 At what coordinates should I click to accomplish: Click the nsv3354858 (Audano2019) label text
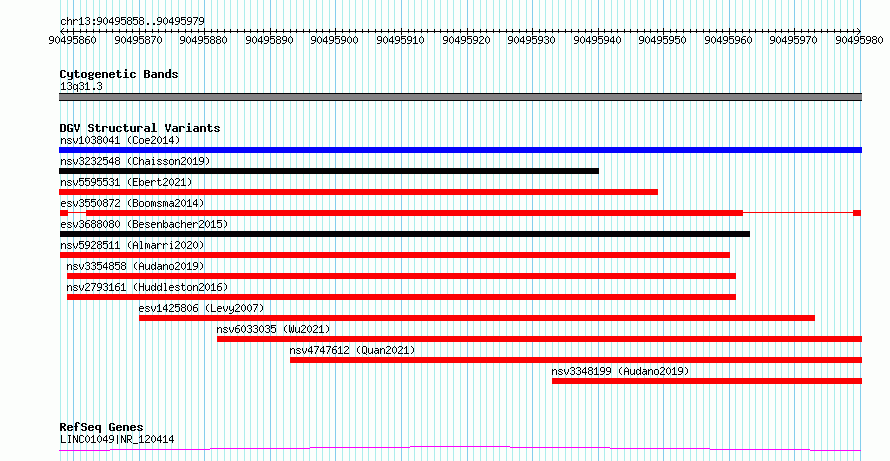135,266
